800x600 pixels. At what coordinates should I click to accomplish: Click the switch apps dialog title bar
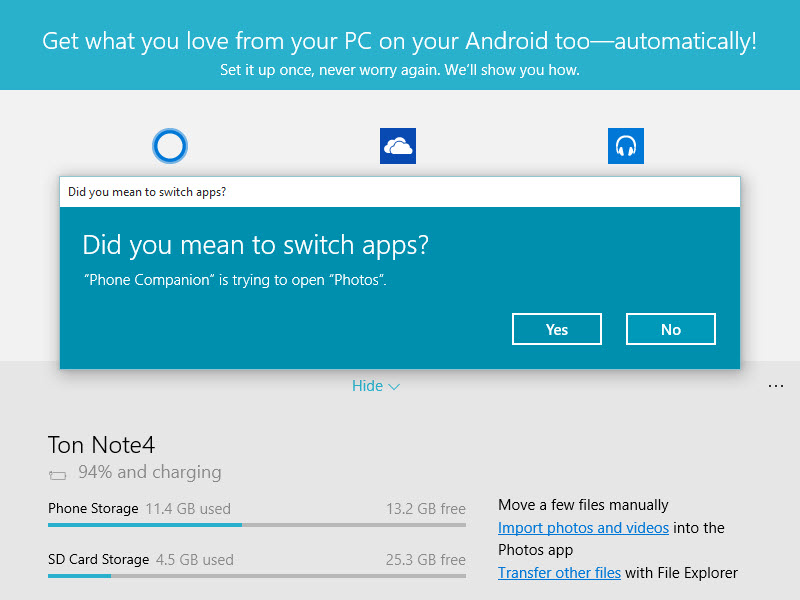coord(400,192)
